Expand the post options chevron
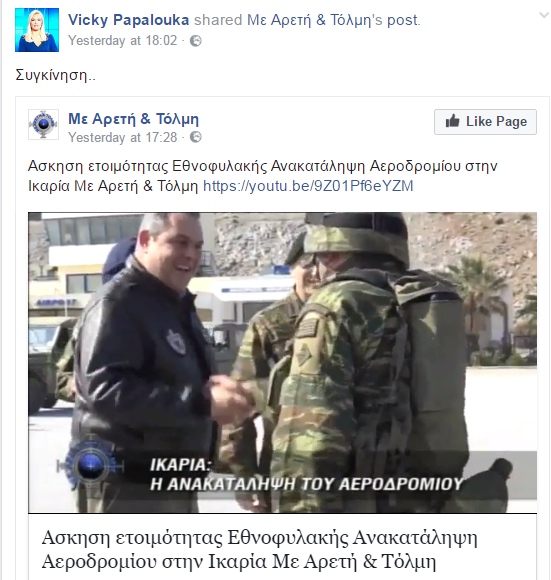The image size is (551, 580). [x=544, y=16]
